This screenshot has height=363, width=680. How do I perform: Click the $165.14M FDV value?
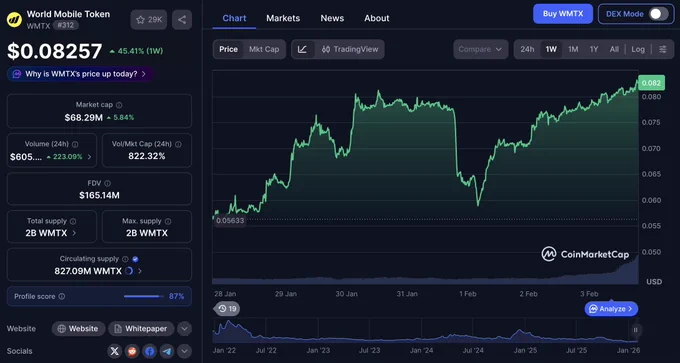tap(99, 196)
